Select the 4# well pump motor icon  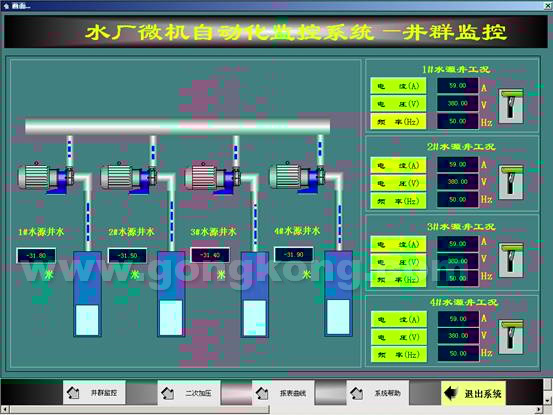coord(297,176)
